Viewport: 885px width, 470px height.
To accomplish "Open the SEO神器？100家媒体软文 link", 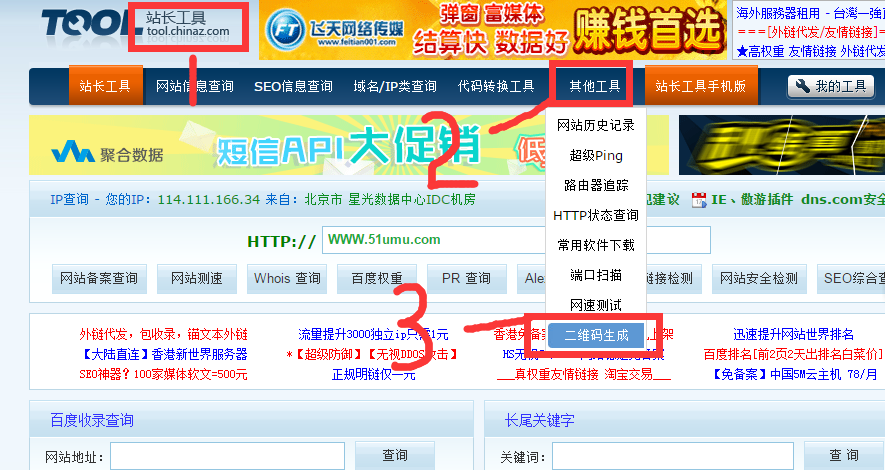I will point(163,374).
